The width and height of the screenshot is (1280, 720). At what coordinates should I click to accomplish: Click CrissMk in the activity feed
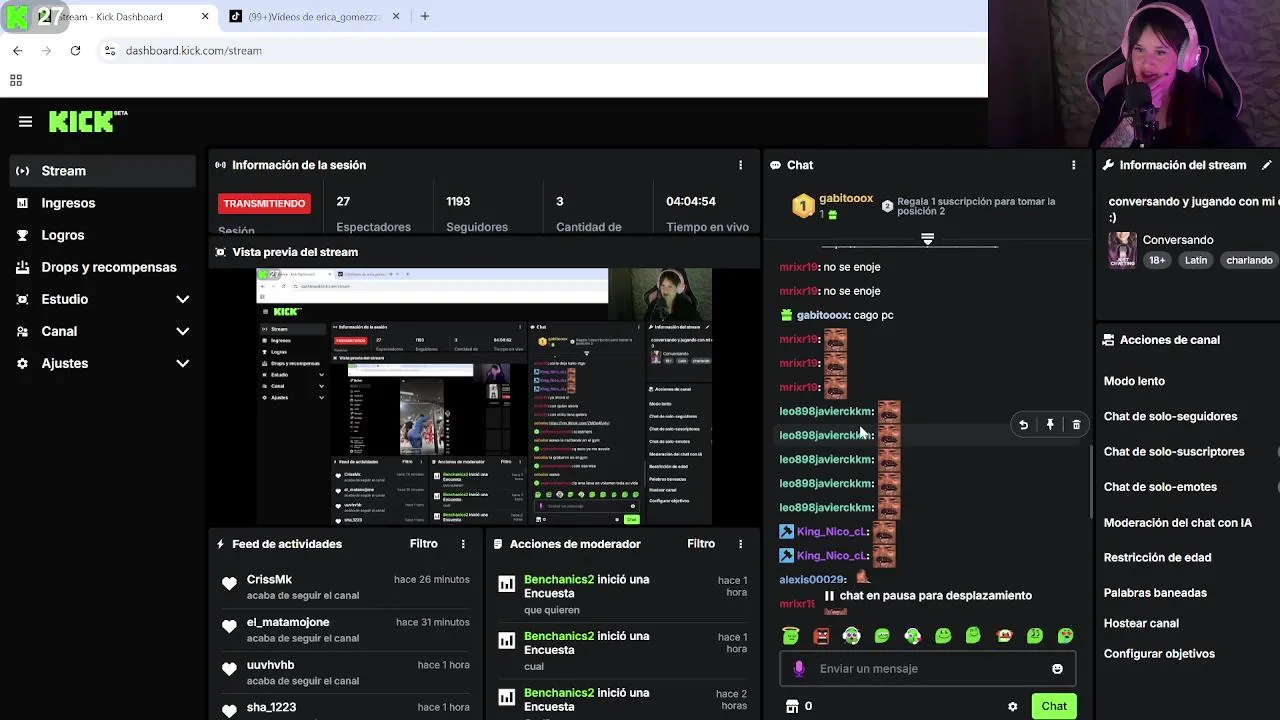[x=269, y=580]
